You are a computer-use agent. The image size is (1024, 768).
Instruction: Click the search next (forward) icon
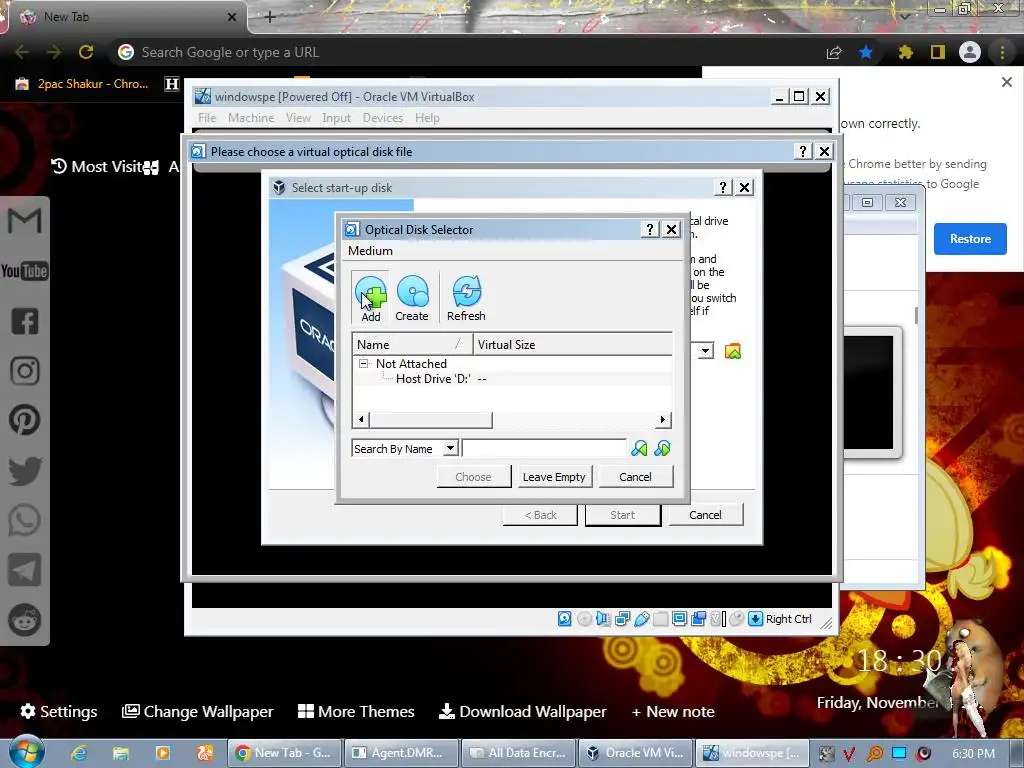(x=662, y=449)
